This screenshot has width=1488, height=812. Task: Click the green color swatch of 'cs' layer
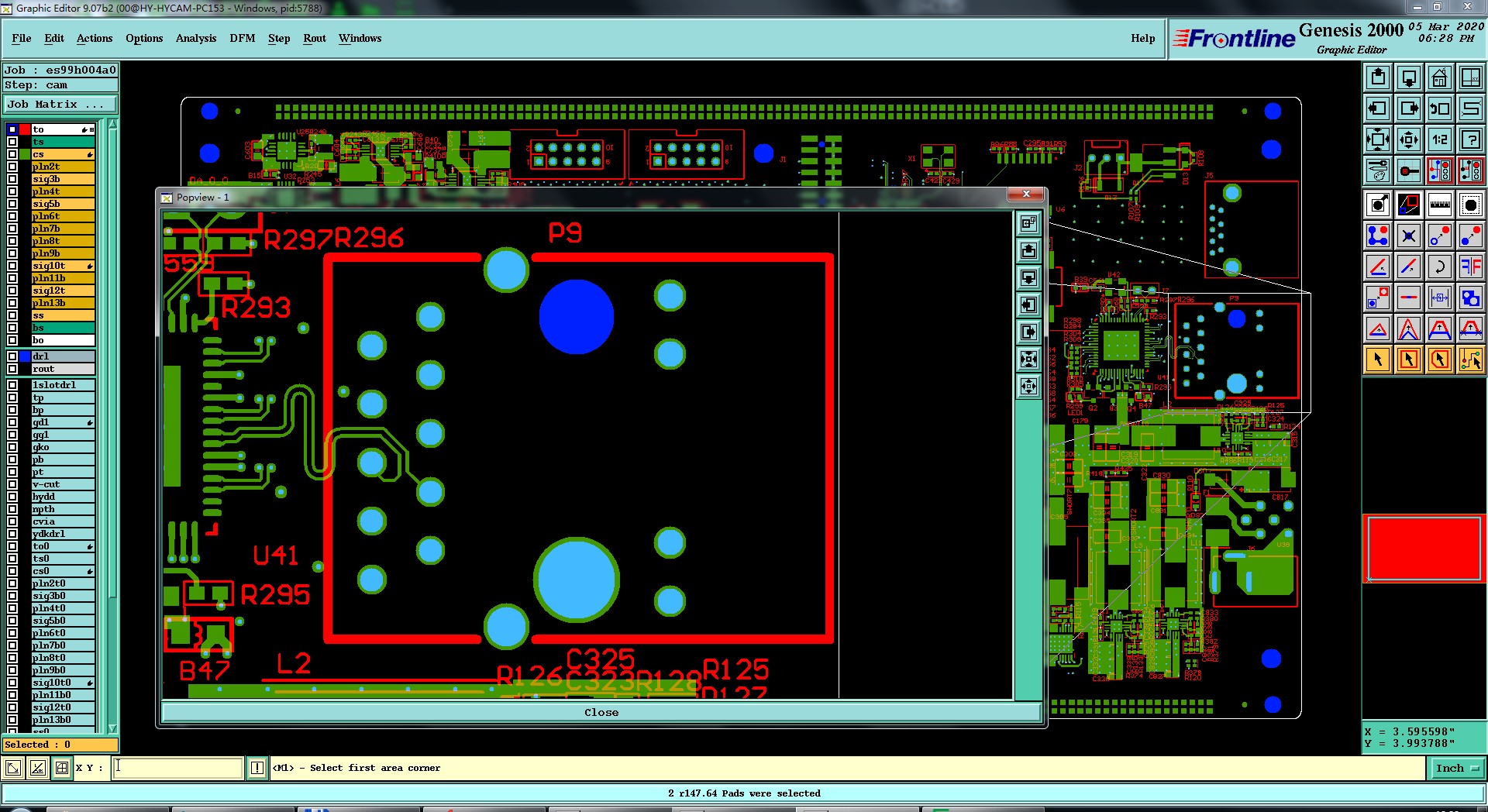tap(25, 154)
